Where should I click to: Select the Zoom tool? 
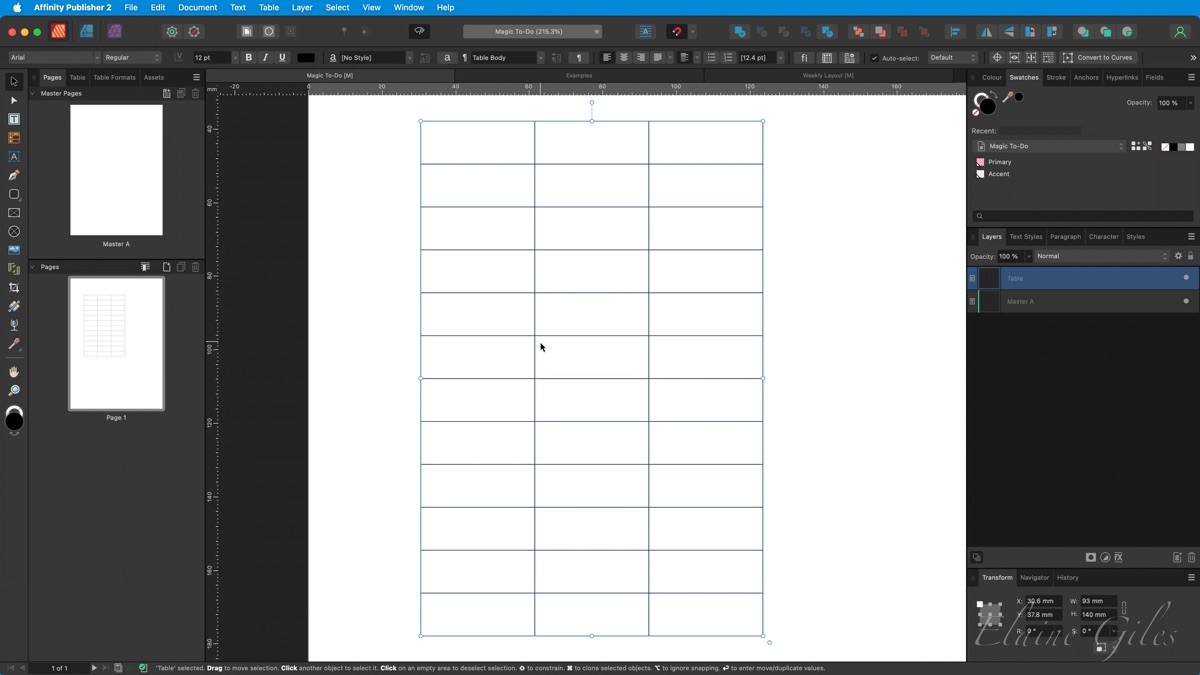14,391
